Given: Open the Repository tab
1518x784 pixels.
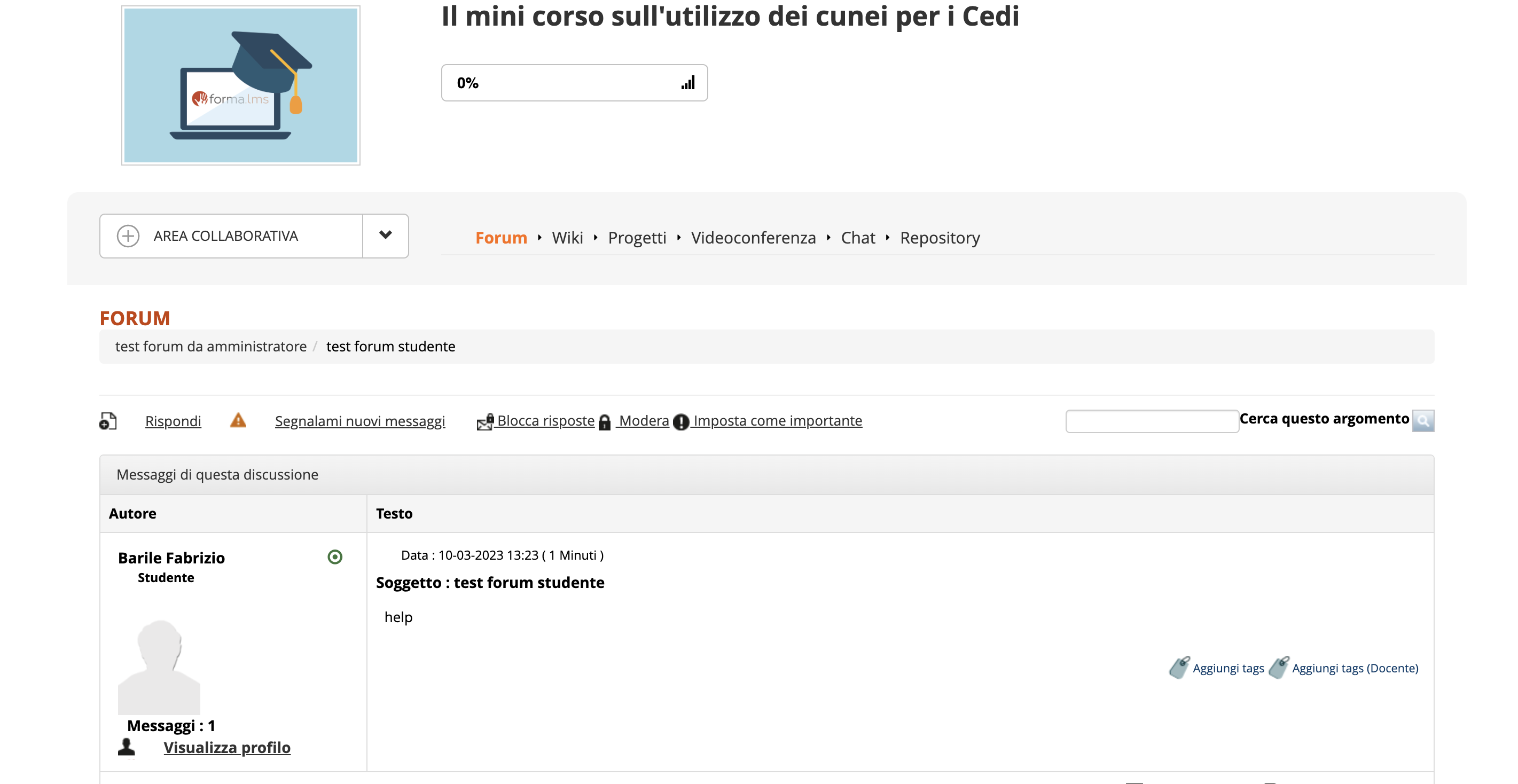Looking at the screenshot, I should point(940,238).
